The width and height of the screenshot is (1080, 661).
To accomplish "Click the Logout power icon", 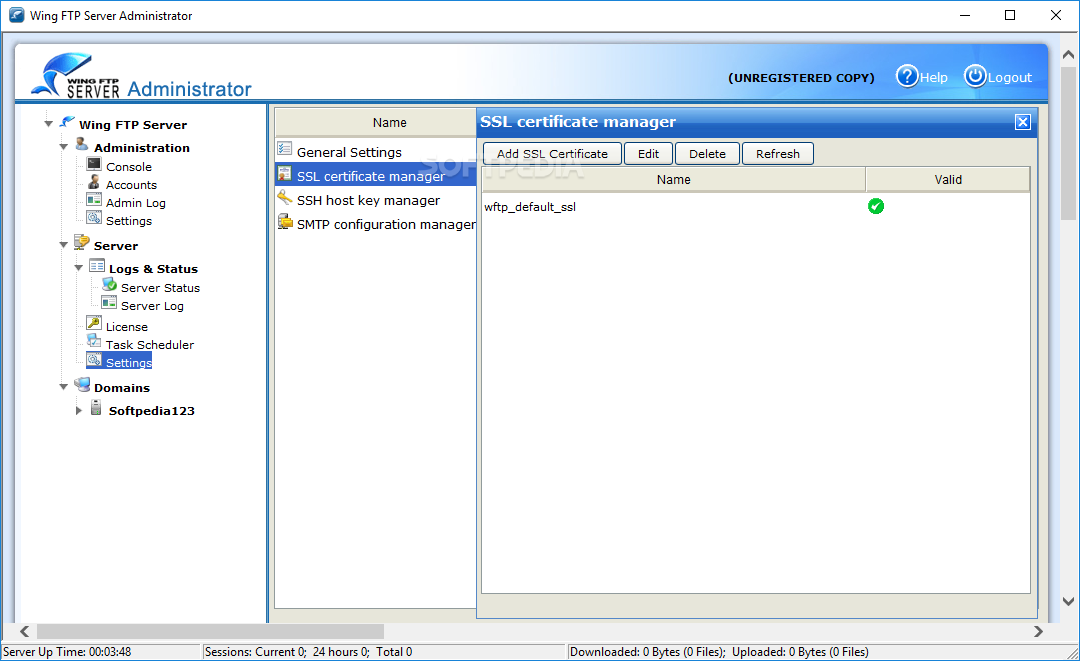I will [975, 76].
